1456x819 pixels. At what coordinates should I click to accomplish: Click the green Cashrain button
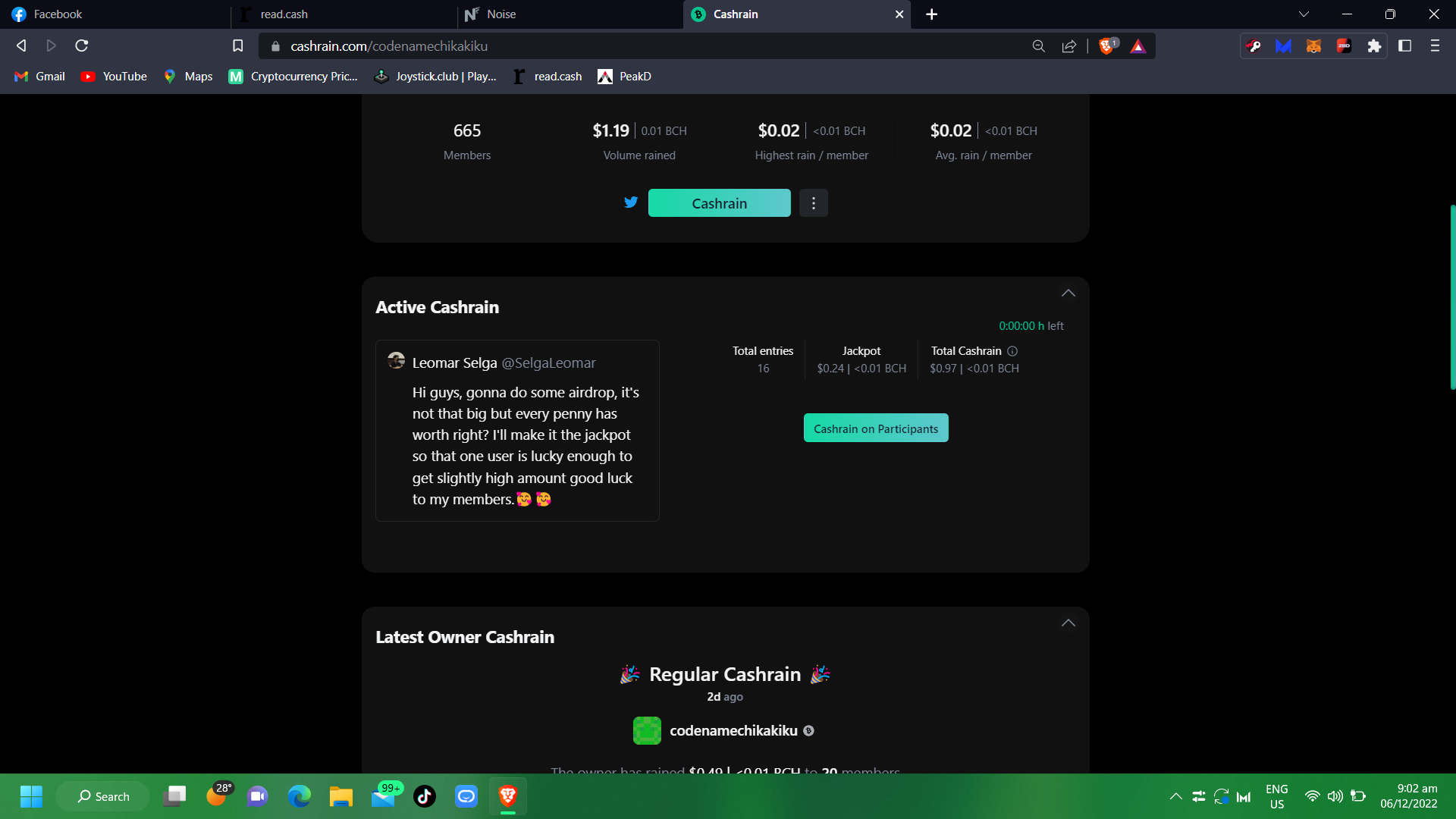[719, 203]
